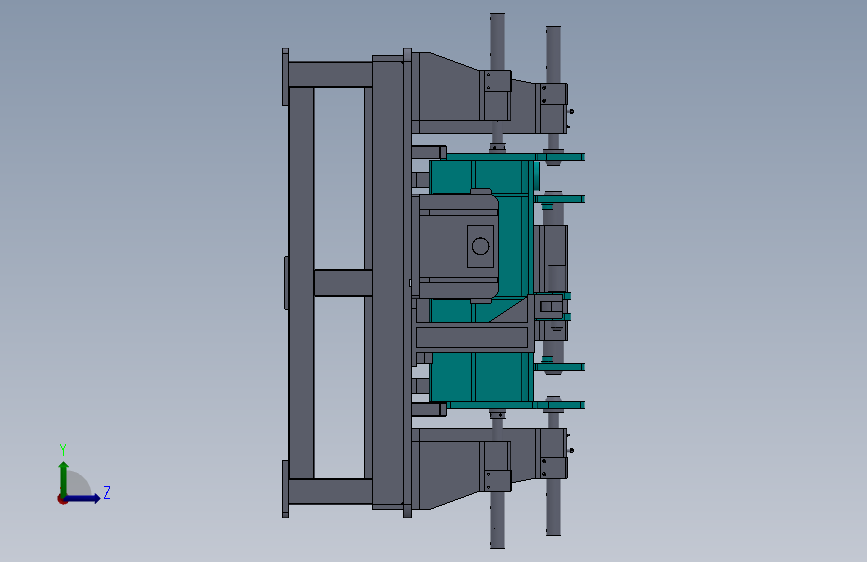This screenshot has width=867, height=562.
Task: Click the green Y axis arrow of triad
Action: (64, 477)
